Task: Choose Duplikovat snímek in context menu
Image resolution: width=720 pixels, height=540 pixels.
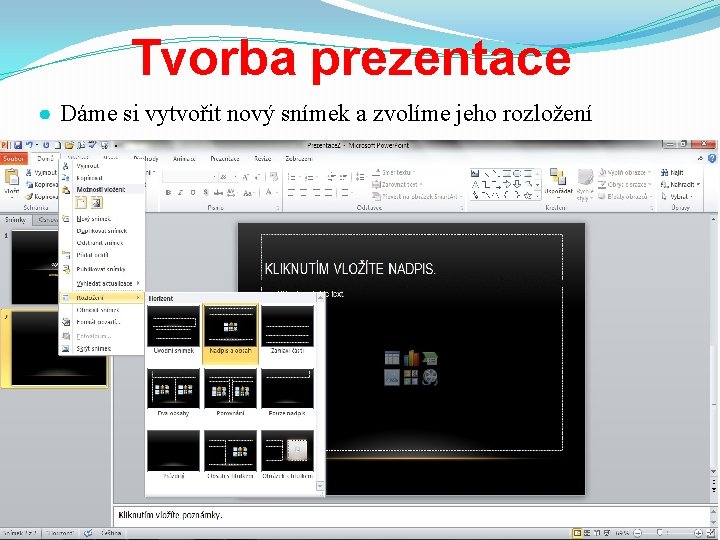Action: point(102,231)
